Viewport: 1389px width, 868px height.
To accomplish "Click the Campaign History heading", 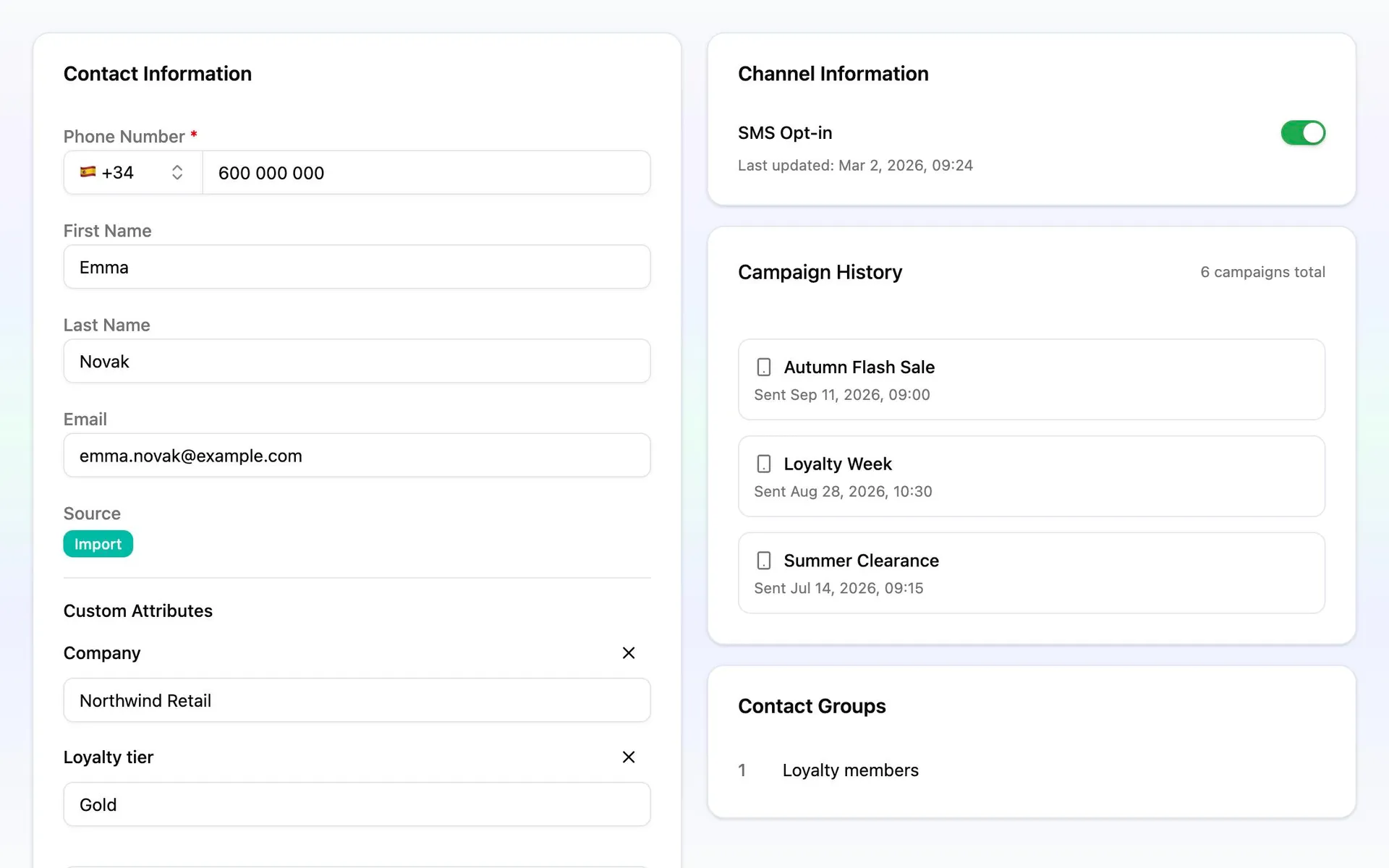I will [x=820, y=272].
